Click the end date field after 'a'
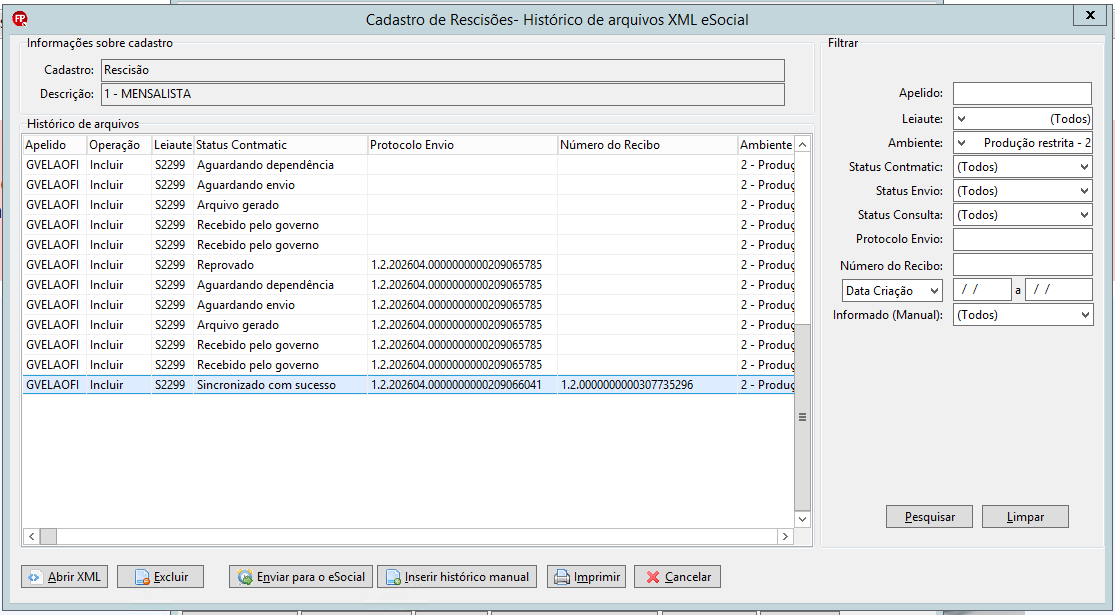This screenshot has height=615, width=1115. click(1059, 290)
